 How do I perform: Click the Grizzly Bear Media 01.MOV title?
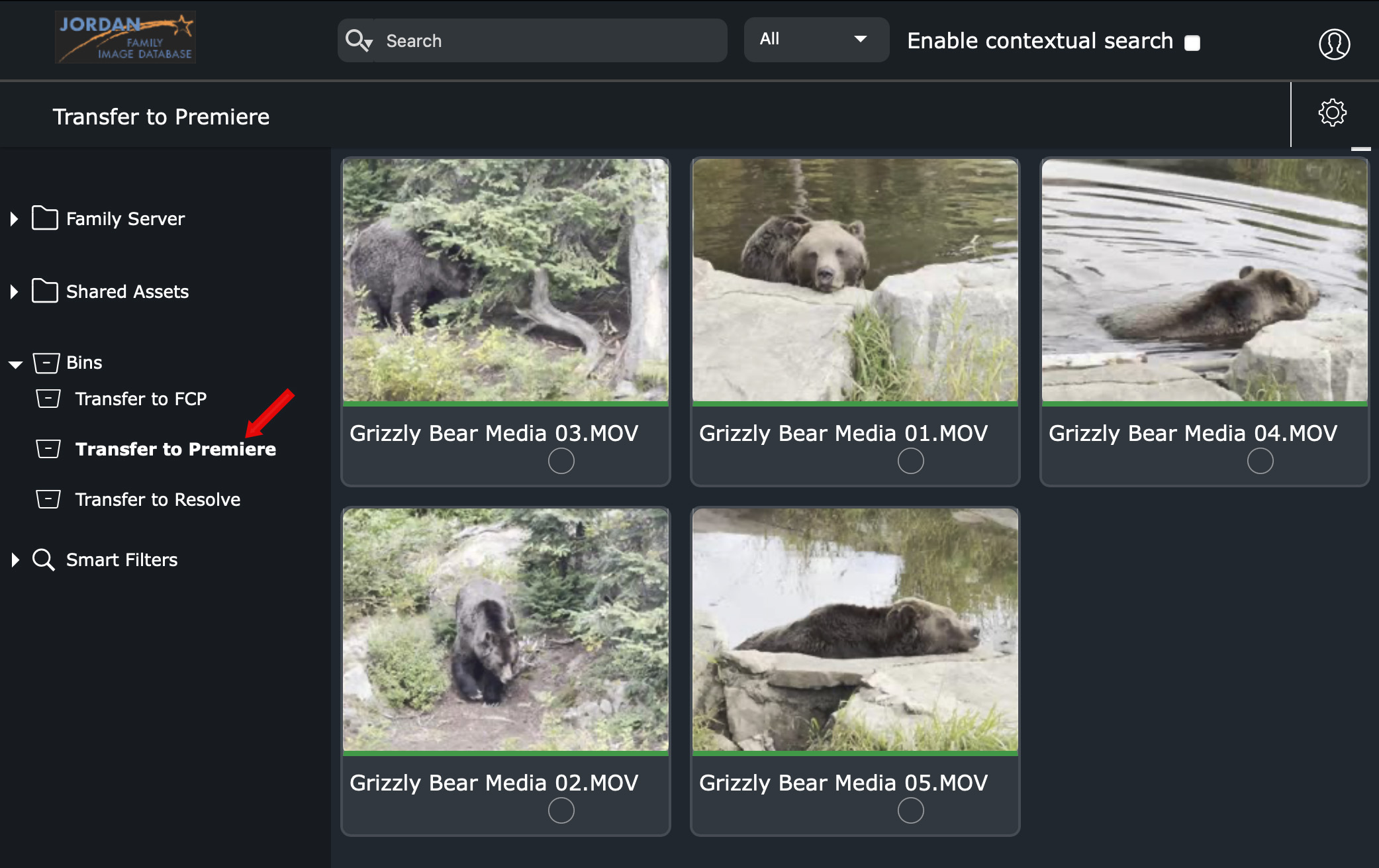(x=843, y=433)
